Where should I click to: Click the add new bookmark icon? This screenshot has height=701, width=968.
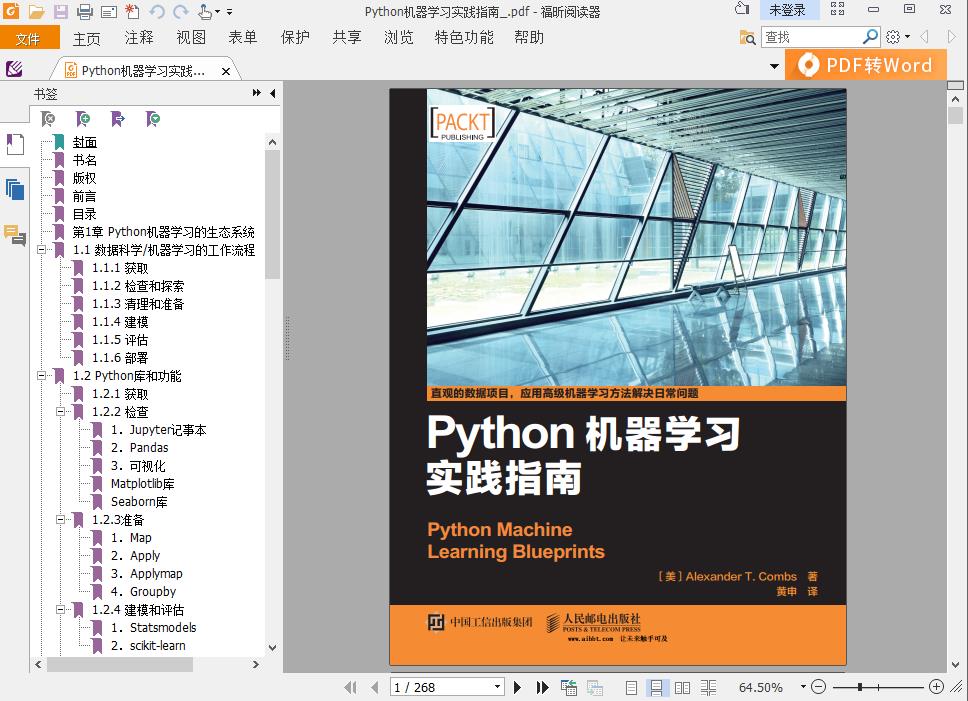[83, 118]
